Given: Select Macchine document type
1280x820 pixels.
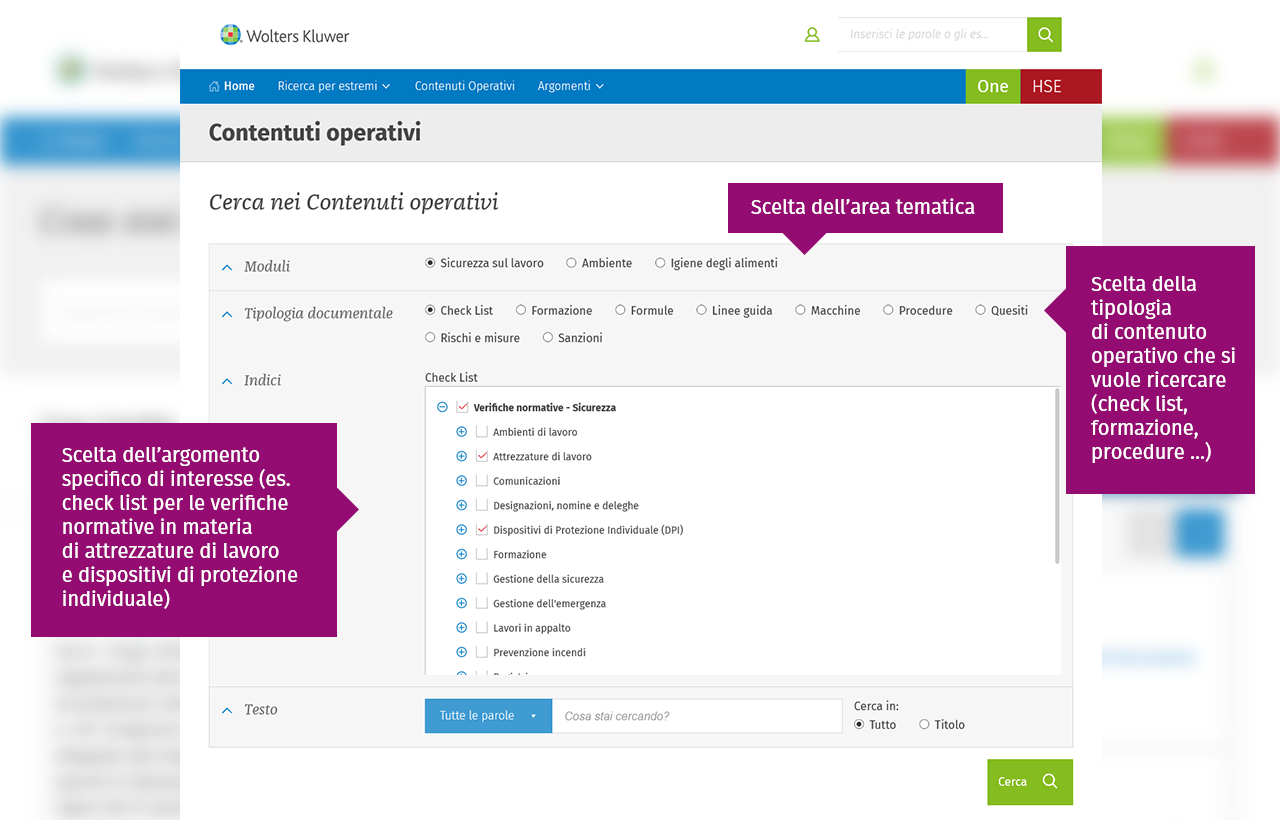Looking at the screenshot, I should pos(800,310).
